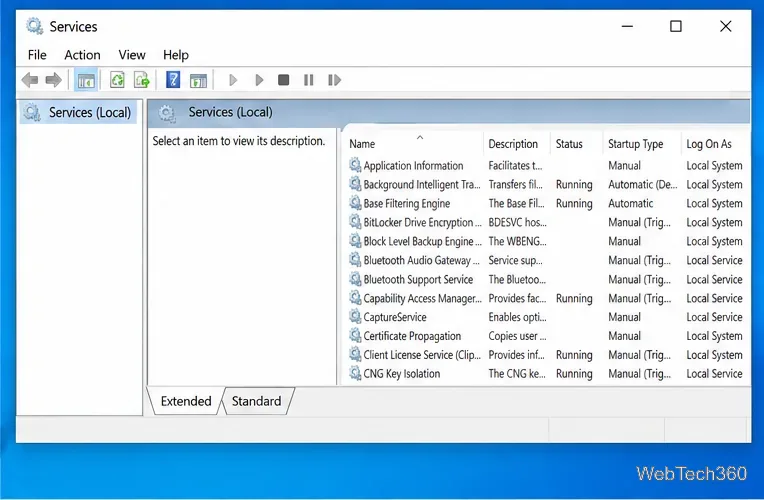The width and height of the screenshot is (764, 500).
Task: Click the Stop Service square icon
Action: (284, 80)
